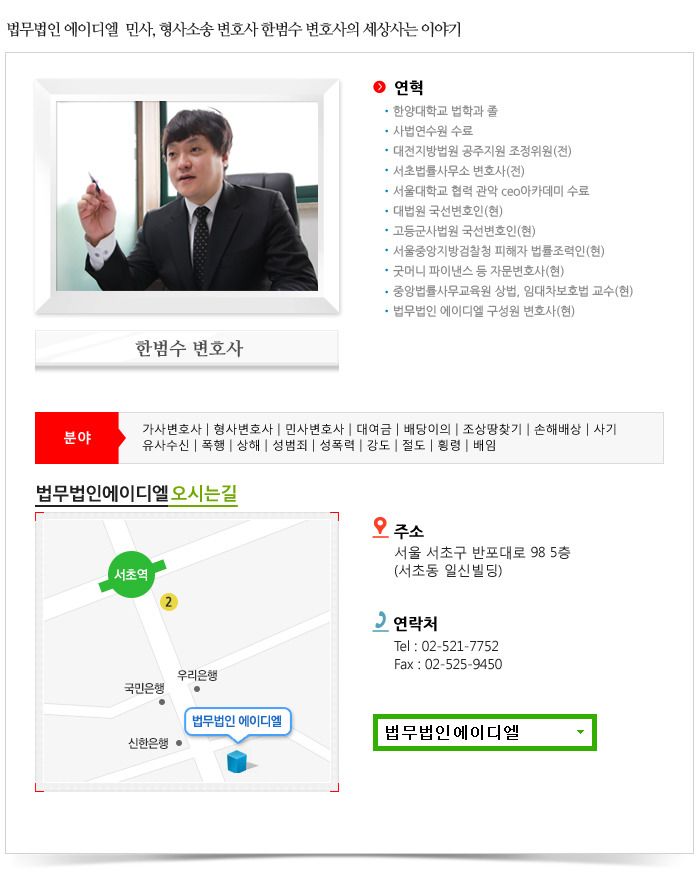Open the 법무법인에이디엘 dropdown list

(x=484, y=732)
